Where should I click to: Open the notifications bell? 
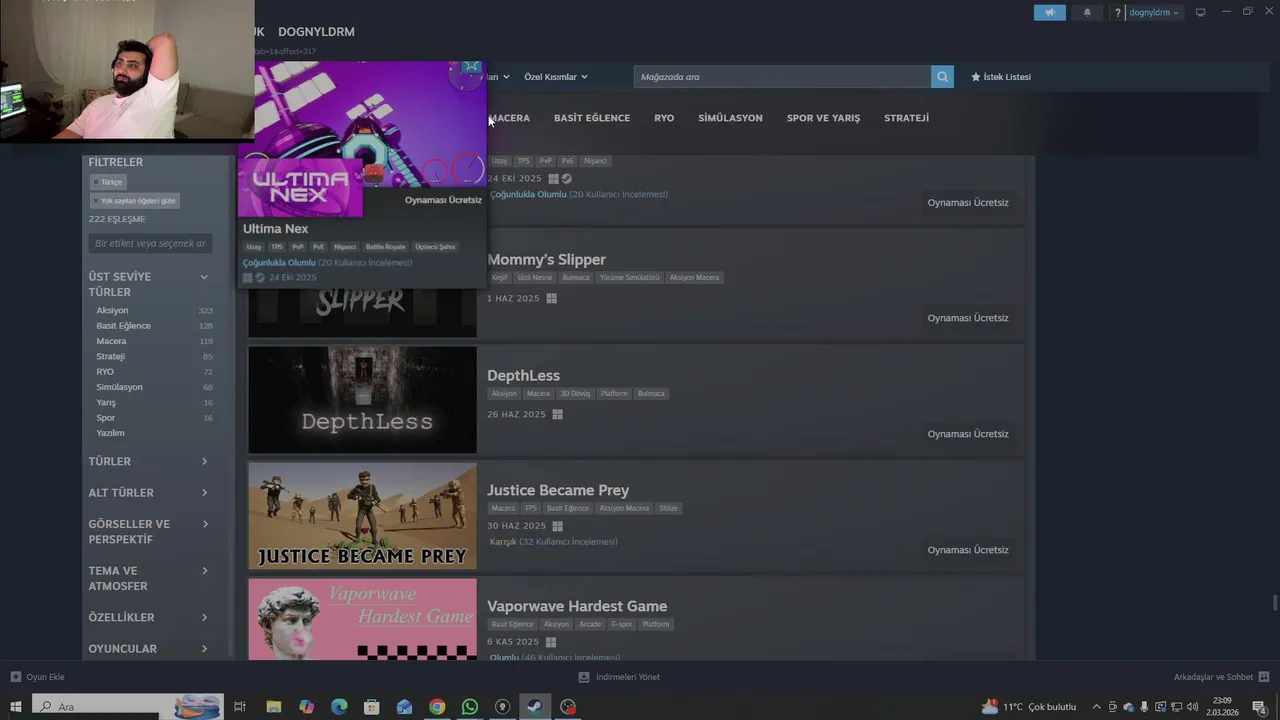click(1087, 13)
